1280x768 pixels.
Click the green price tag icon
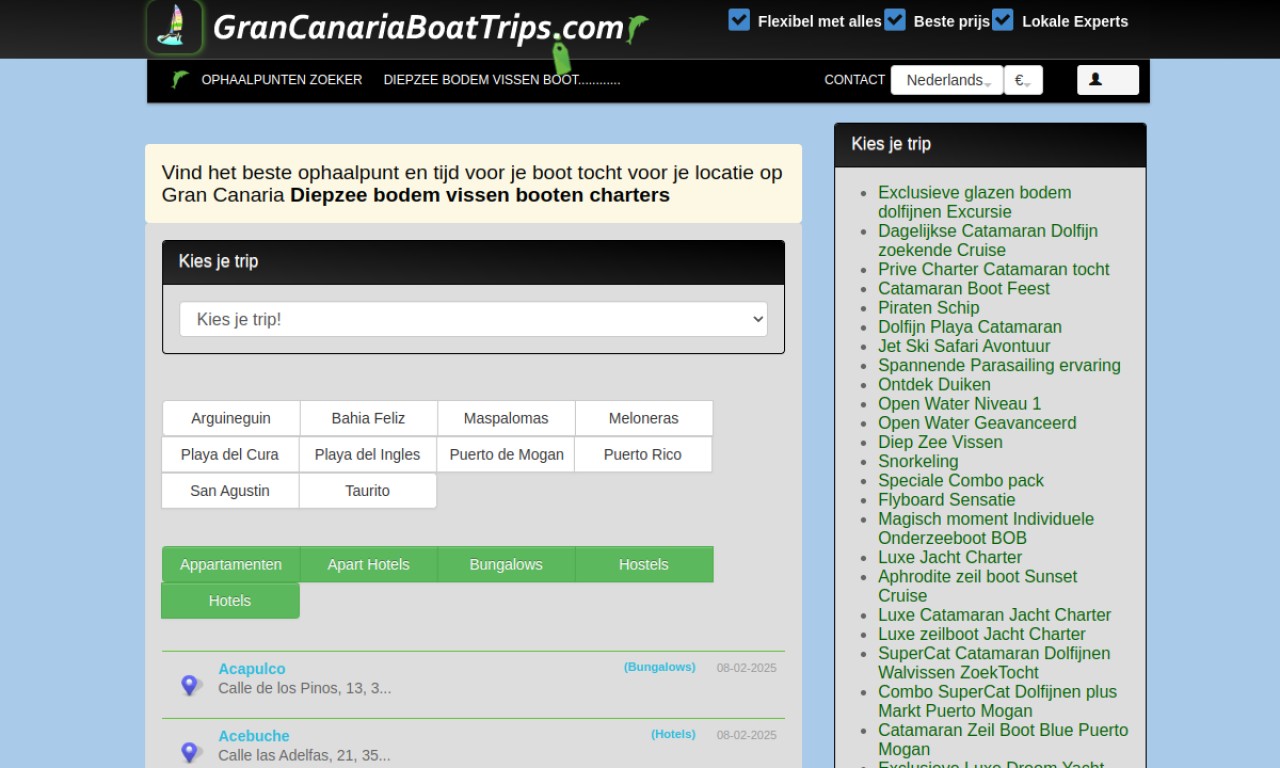561,56
